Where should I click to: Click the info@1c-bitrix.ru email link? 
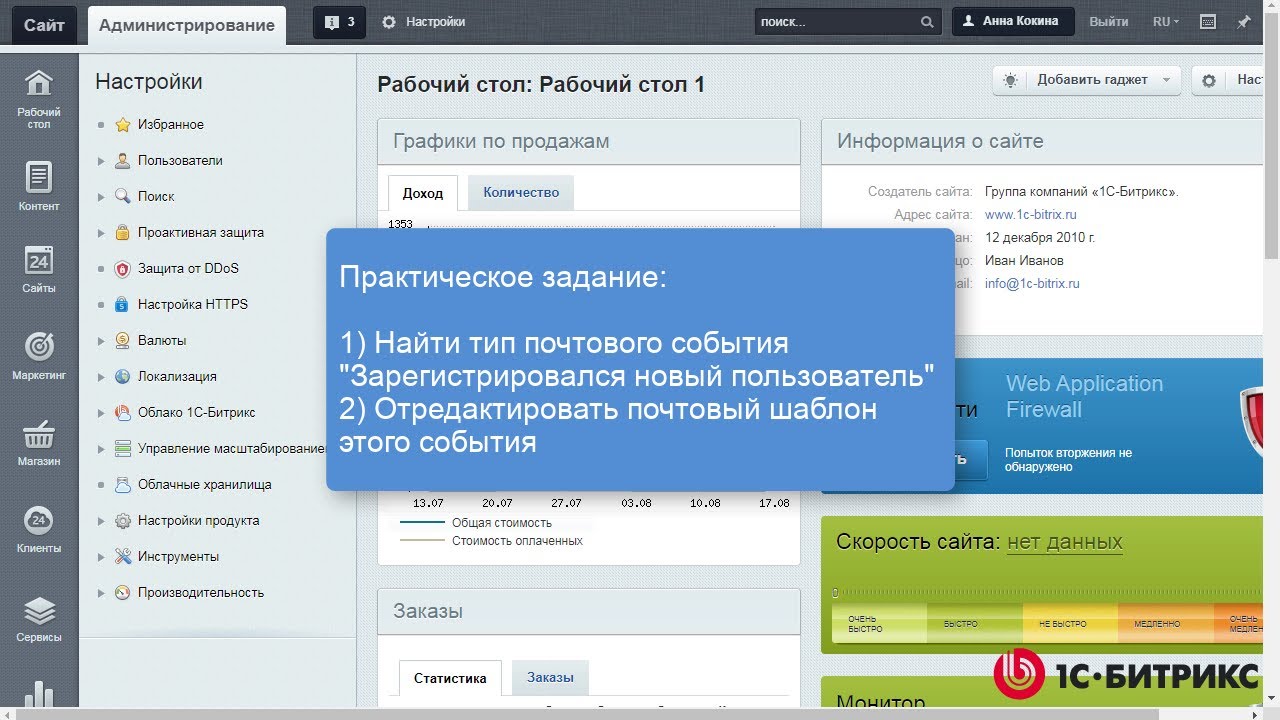point(1032,284)
